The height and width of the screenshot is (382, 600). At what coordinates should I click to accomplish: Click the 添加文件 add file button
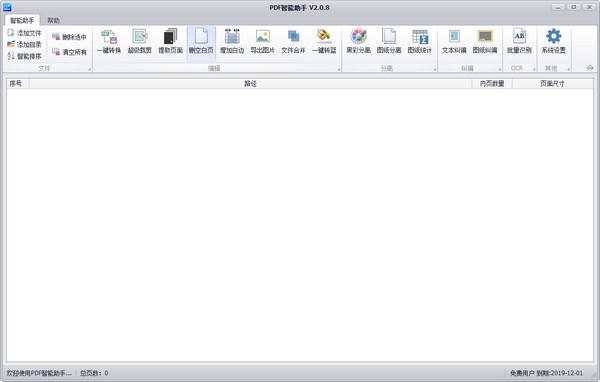[24, 33]
